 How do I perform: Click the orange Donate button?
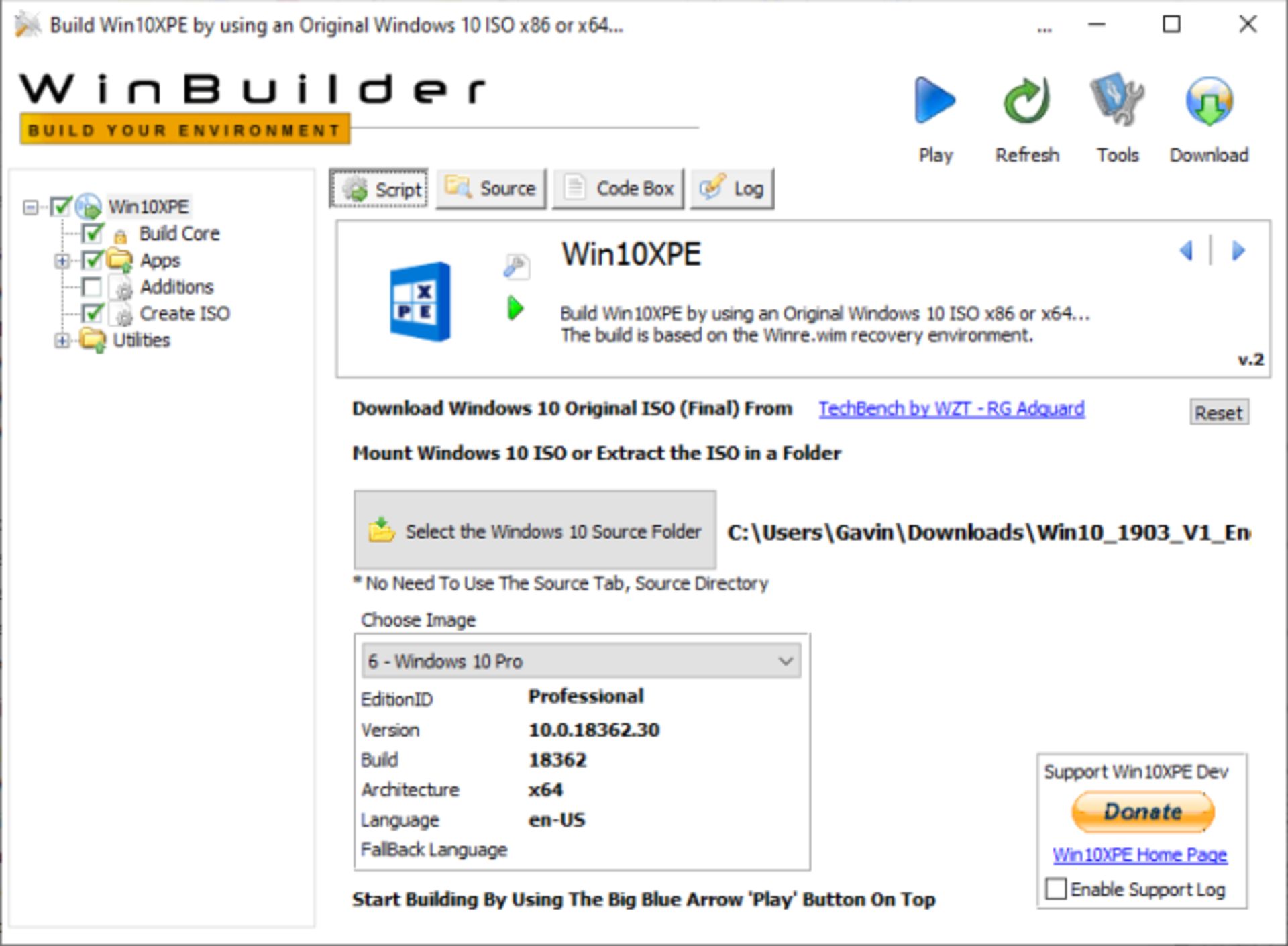click(x=1142, y=812)
